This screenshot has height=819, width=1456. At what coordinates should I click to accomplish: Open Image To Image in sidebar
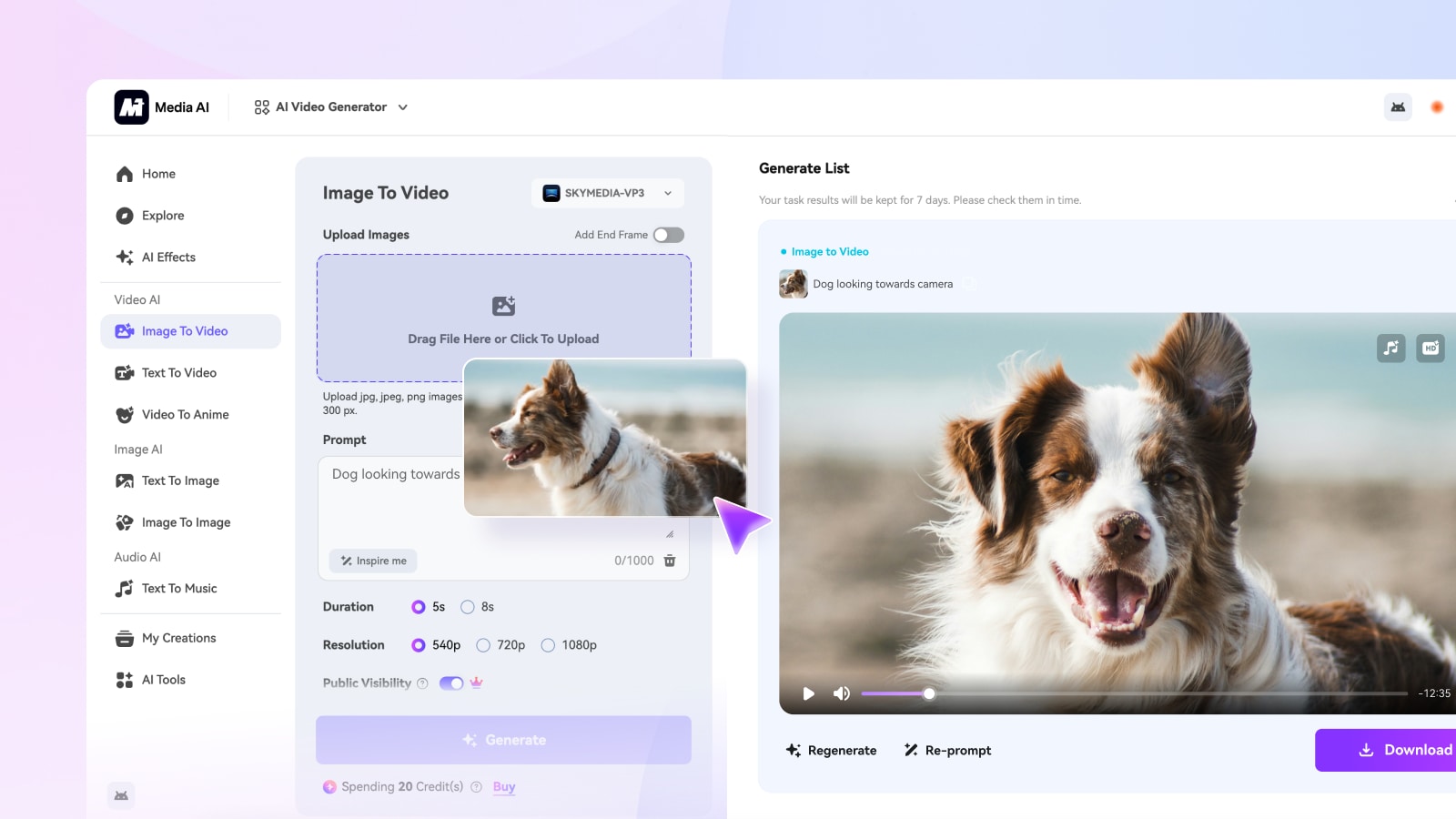(x=190, y=523)
